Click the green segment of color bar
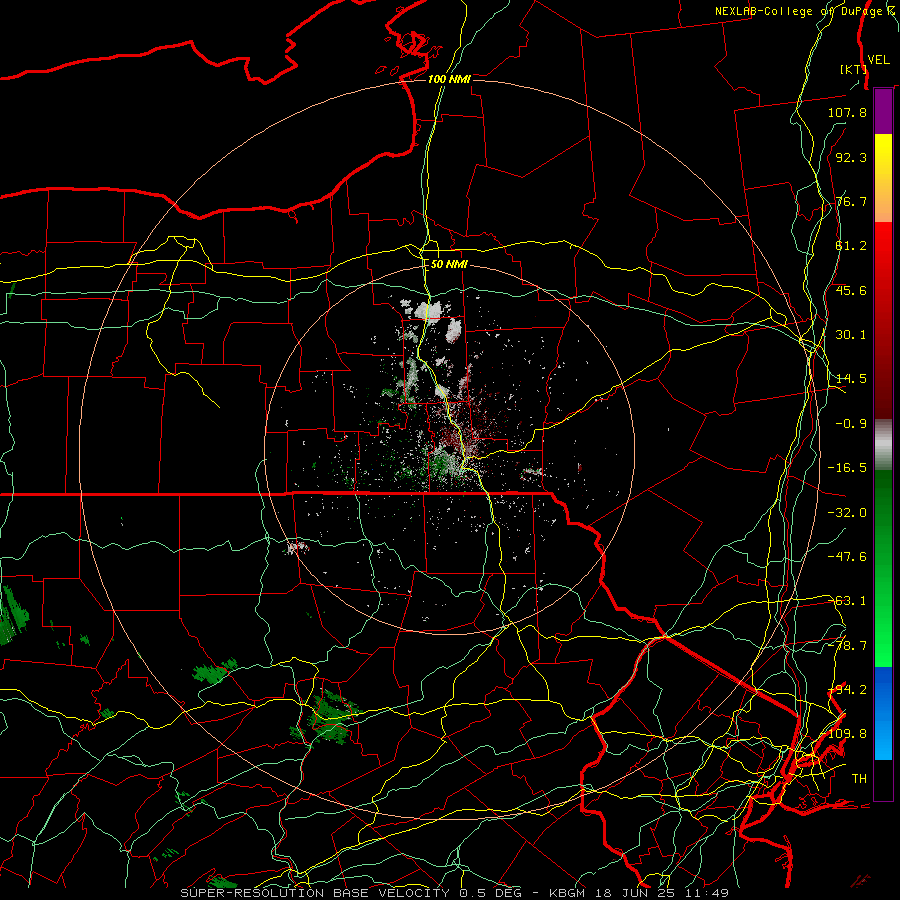 (x=883, y=568)
